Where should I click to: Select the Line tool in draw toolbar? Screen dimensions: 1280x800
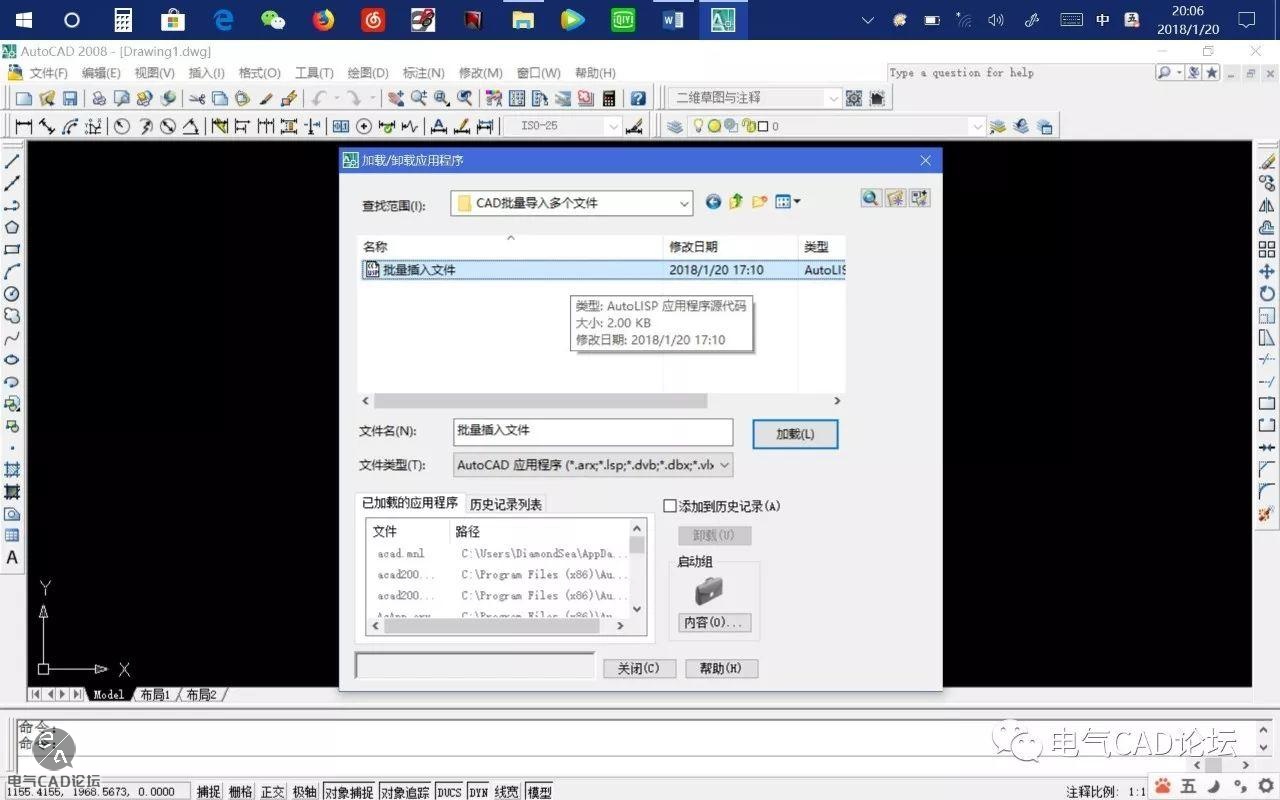pyautogui.click(x=12, y=162)
